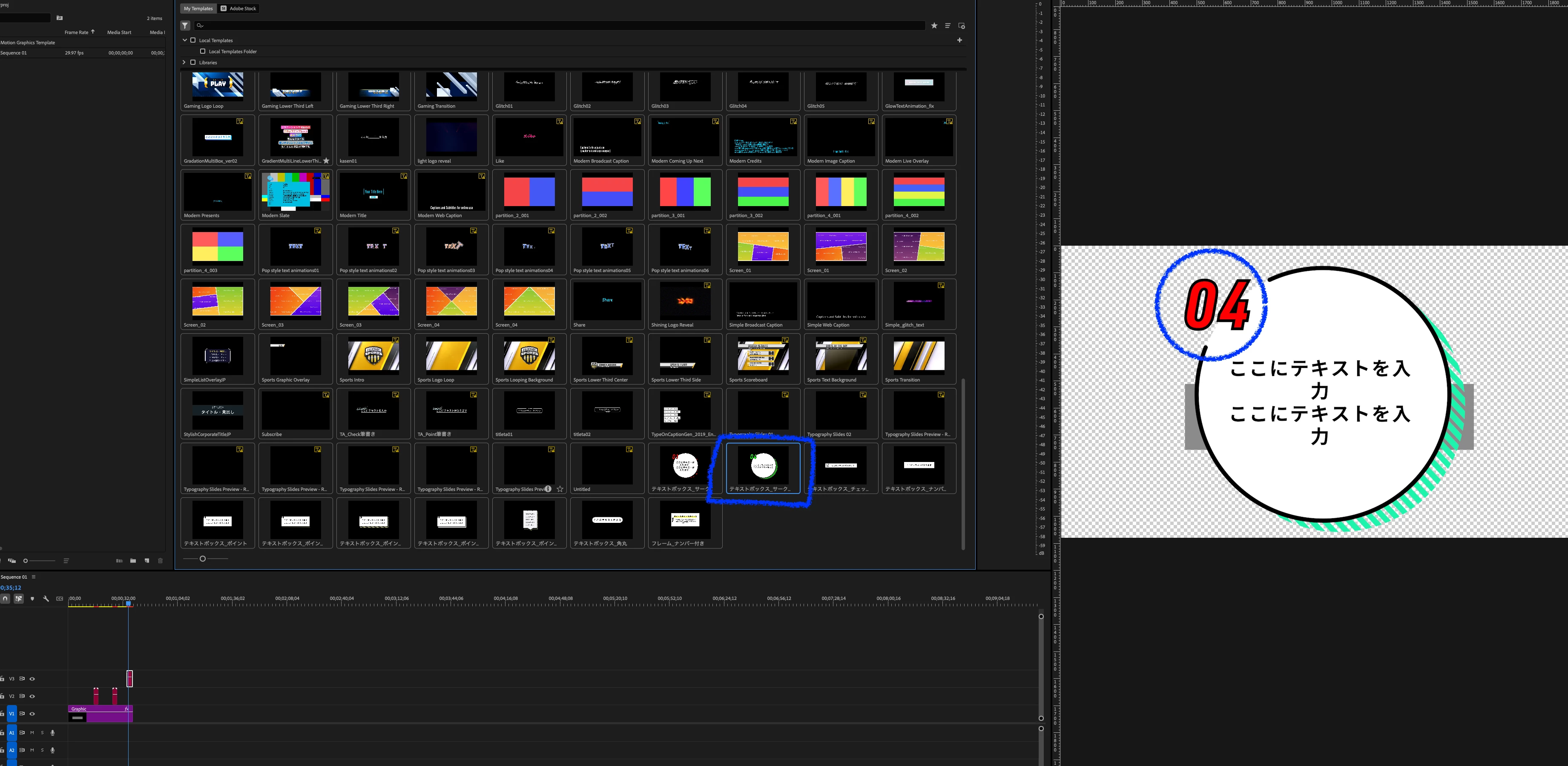Viewport: 1568px width, 766px height.
Task: Click the template thumbnail size slider
Action: pos(203,559)
